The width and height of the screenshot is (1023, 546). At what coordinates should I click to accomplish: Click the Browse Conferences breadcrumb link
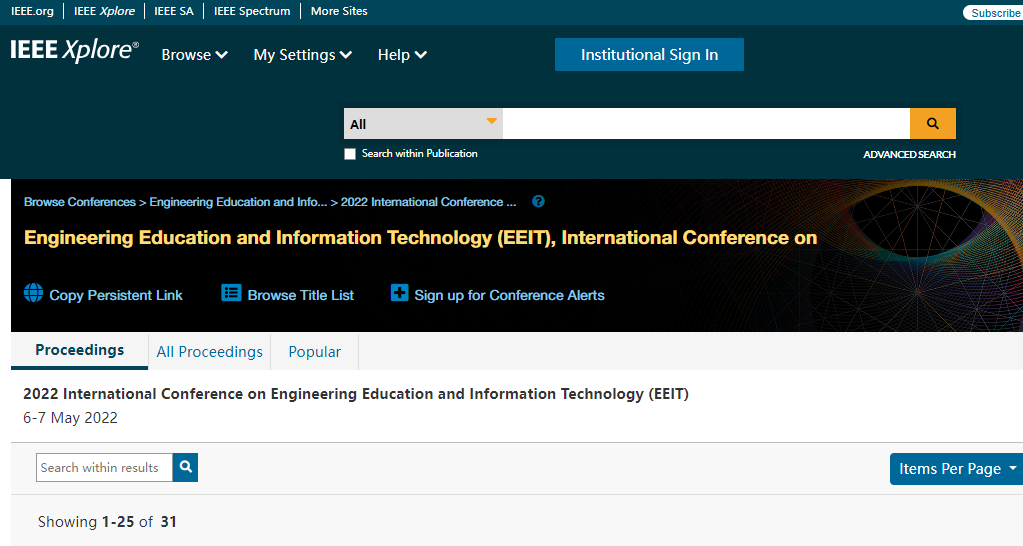79,202
